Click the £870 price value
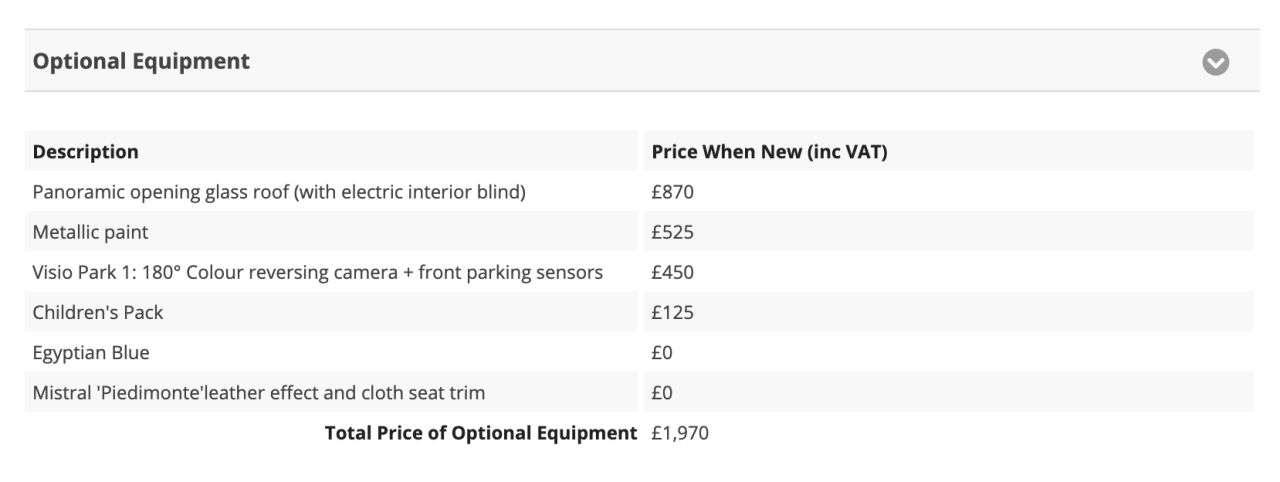1280x482 pixels. 672,192
